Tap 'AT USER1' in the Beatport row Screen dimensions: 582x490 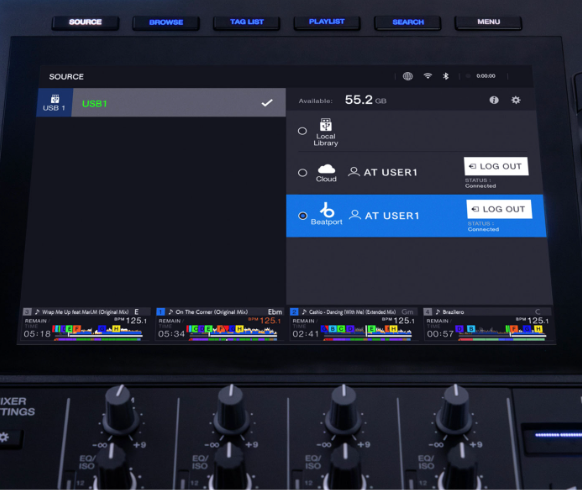[x=392, y=216]
